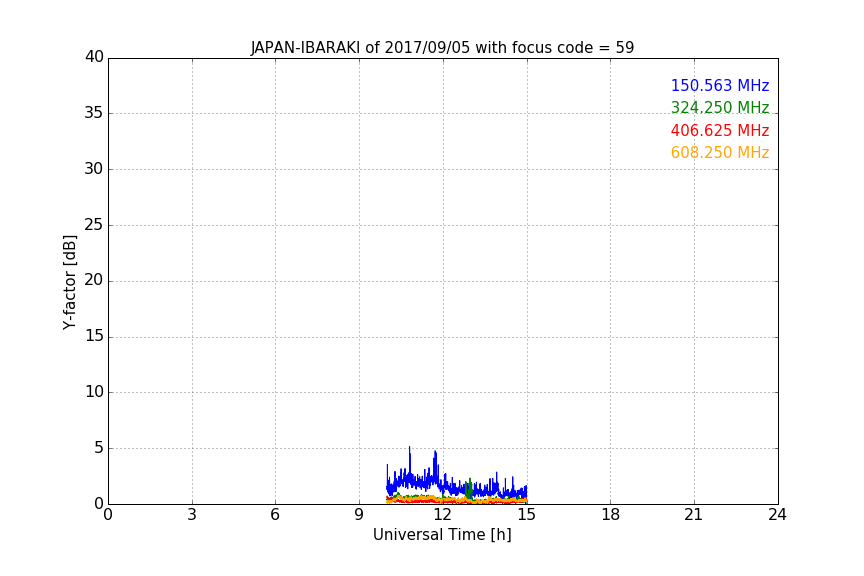Click the x-axis tick value 21
Screen dimensions: 864x576
[x=694, y=515]
